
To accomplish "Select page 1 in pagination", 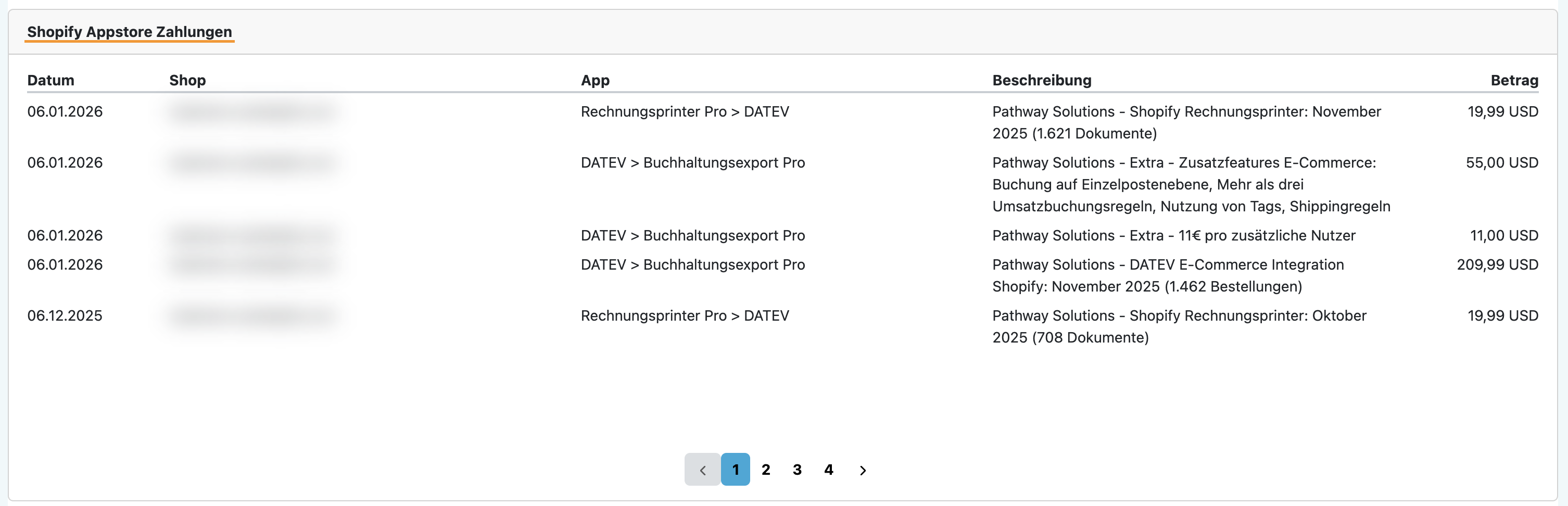I will 735,470.
